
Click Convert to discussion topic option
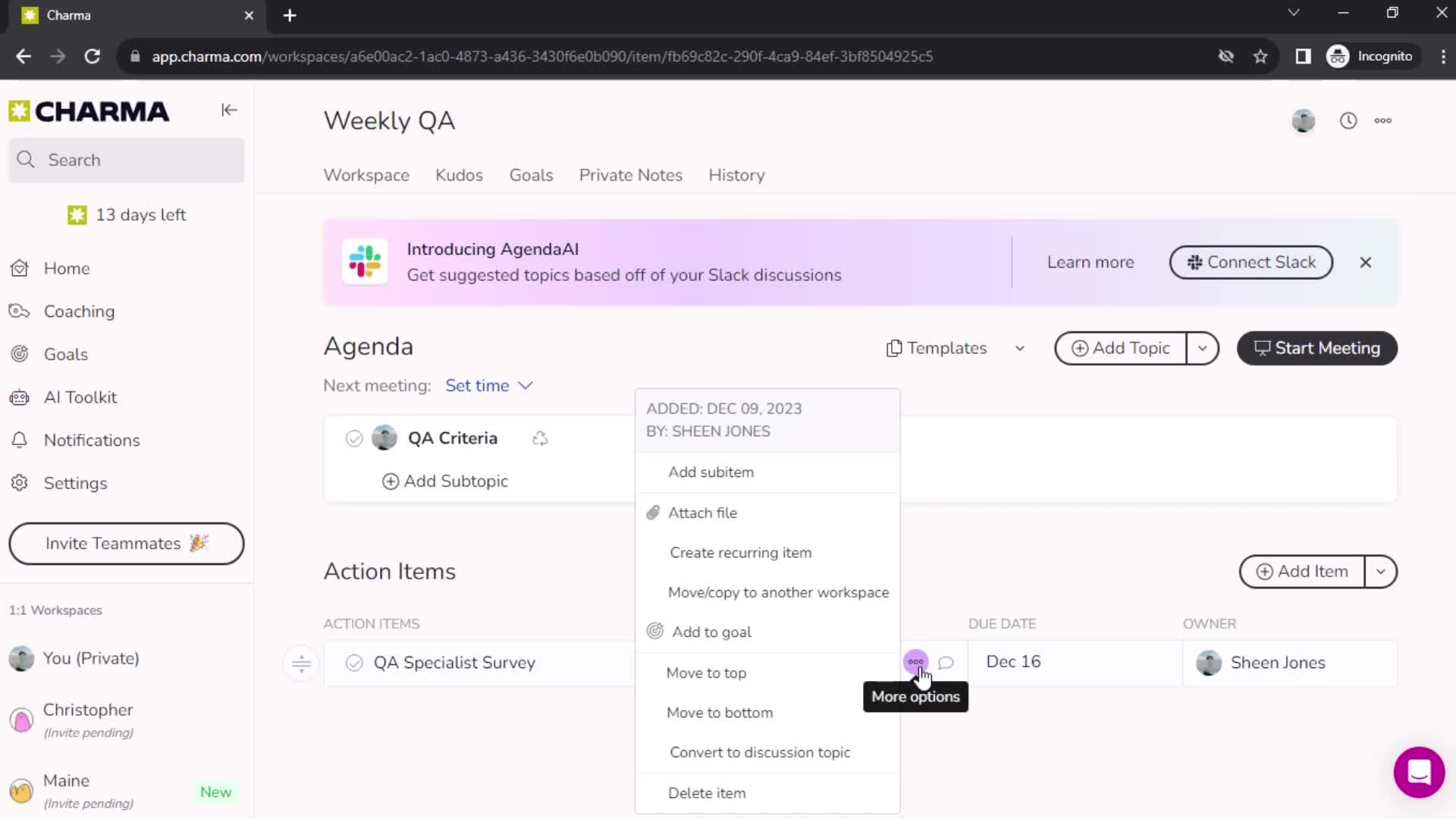[759, 752]
